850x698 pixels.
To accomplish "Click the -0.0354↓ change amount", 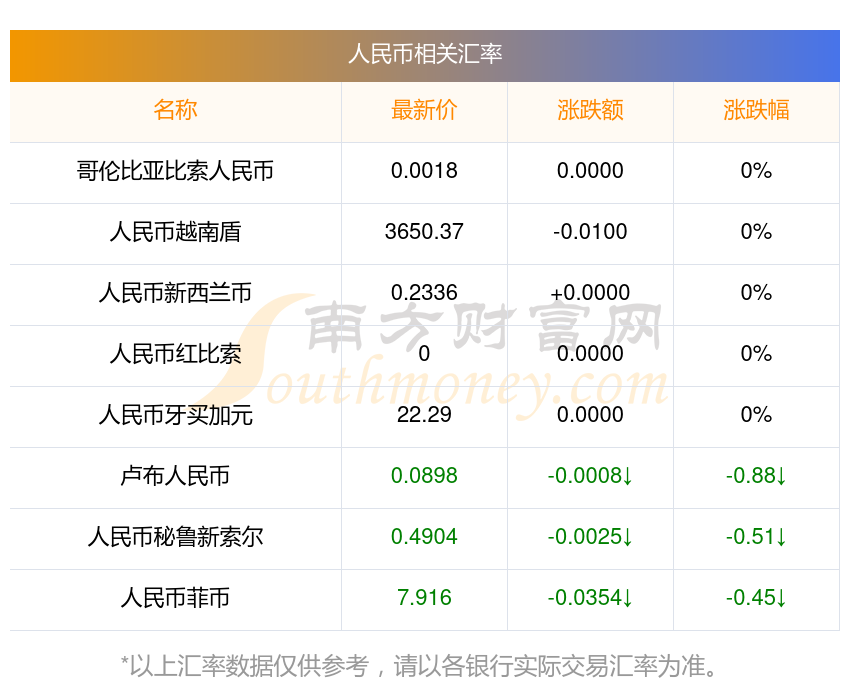I will 590,598.
